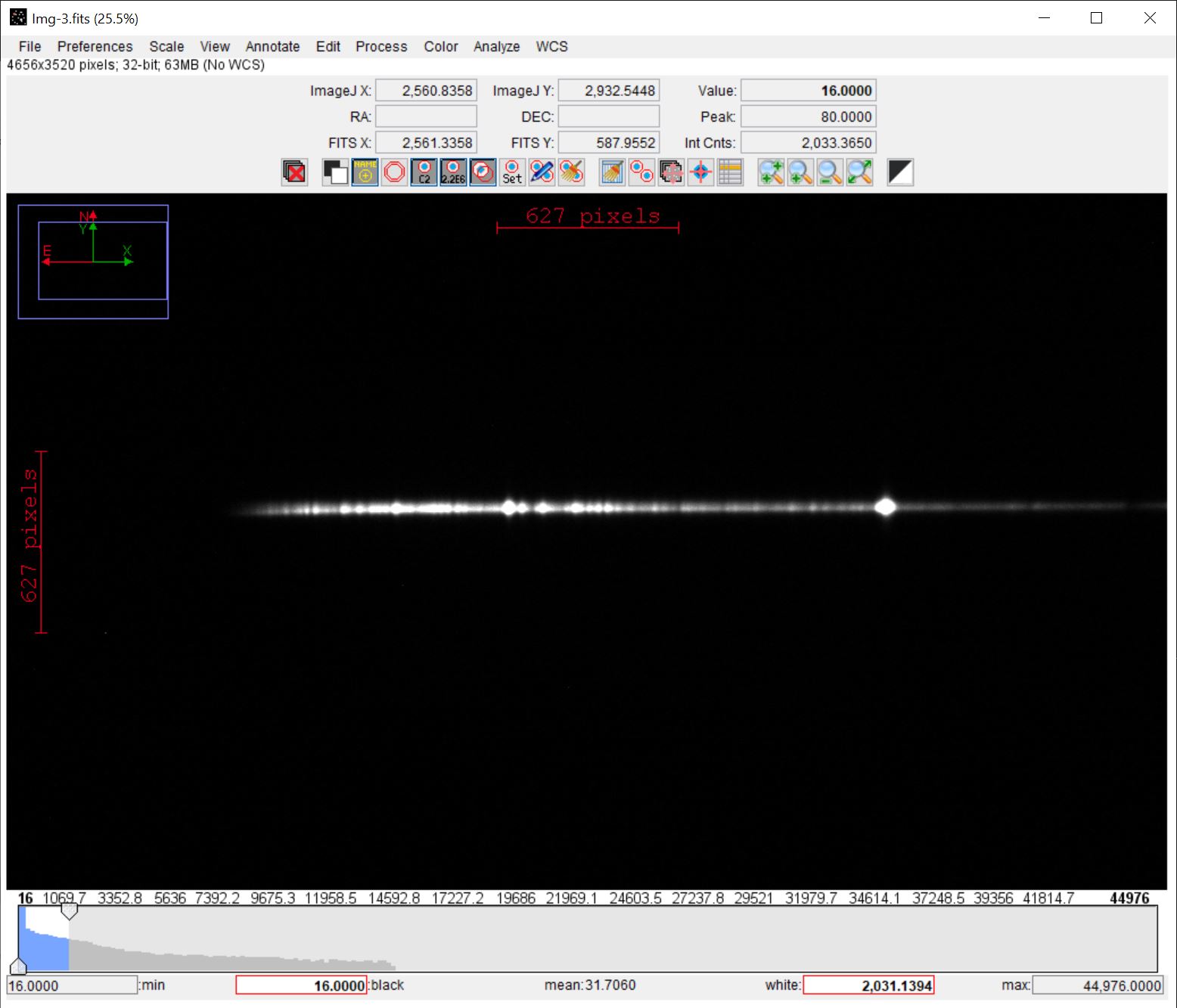The width and height of the screenshot is (1177, 1008).
Task: Click the clear apertures broom icon
Action: pyautogui.click(x=572, y=172)
